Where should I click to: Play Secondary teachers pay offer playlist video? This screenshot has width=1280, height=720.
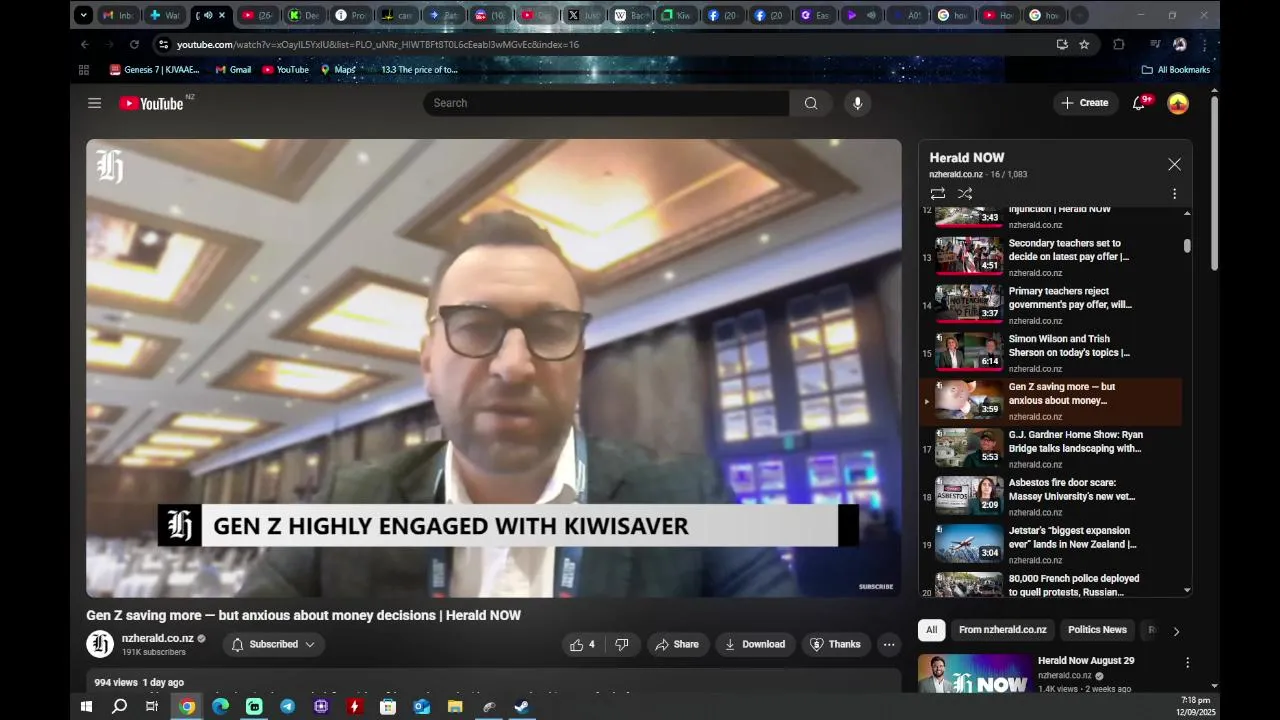[1050, 257]
